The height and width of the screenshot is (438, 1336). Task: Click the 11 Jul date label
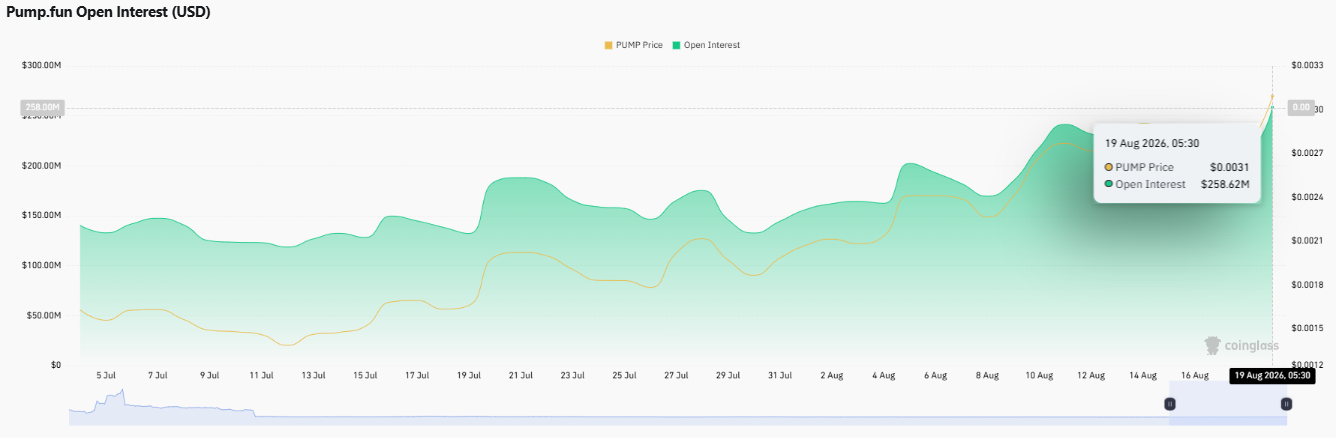pyautogui.click(x=261, y=376)
